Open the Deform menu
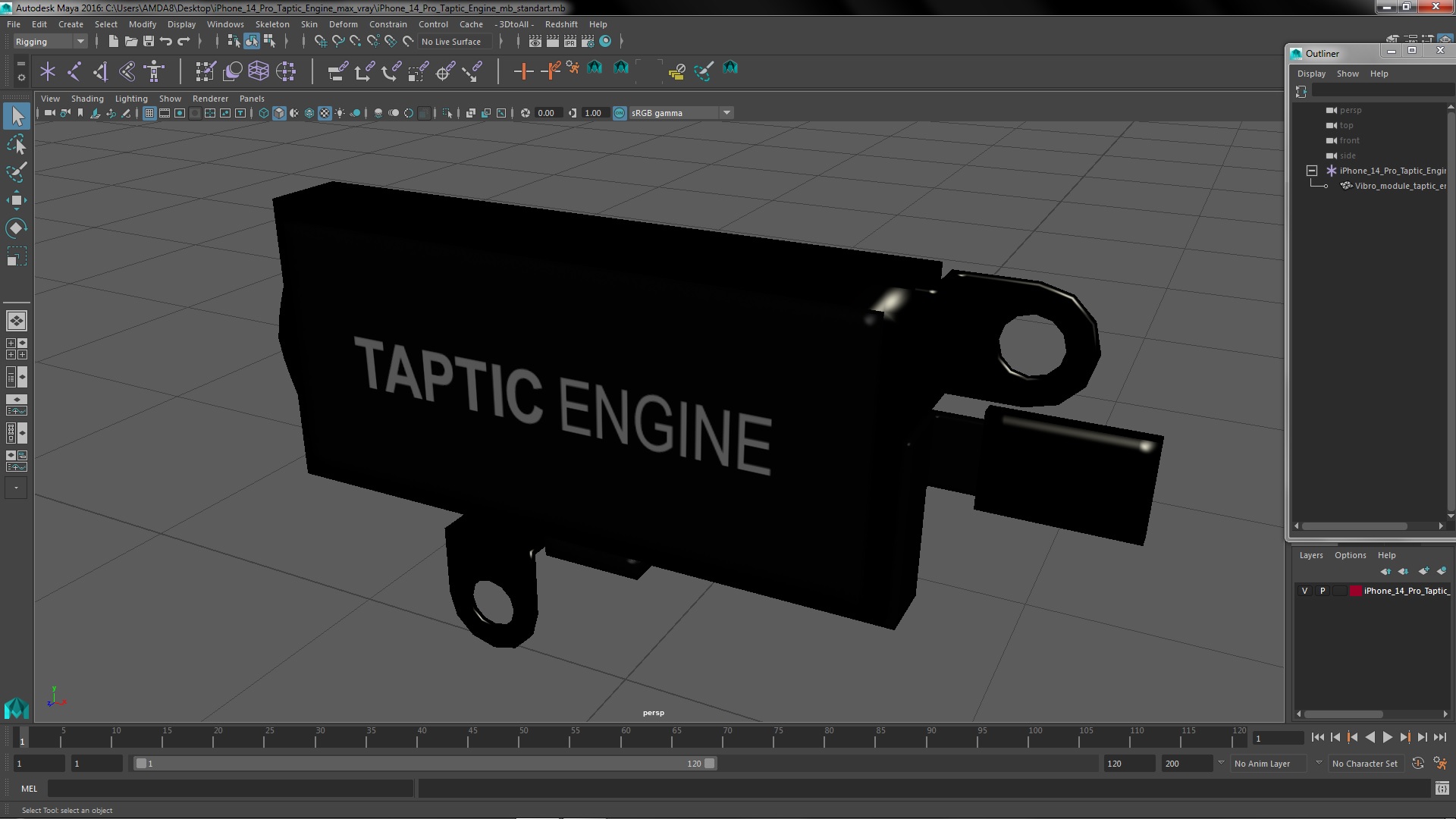 point(343,24)
